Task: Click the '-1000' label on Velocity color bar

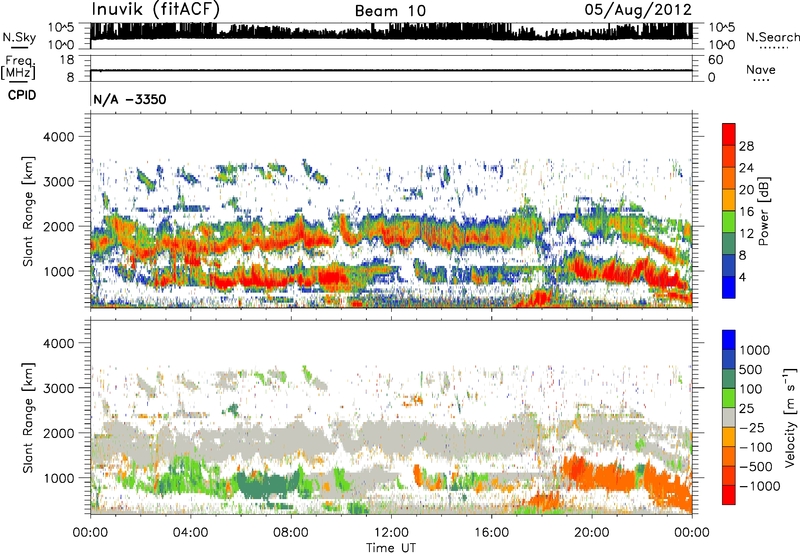Action: (759, 486)
